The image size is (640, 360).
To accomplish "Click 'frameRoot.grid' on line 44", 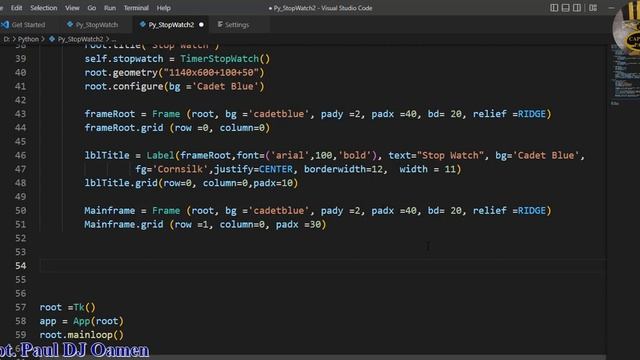I will click(x=124, y=128).
